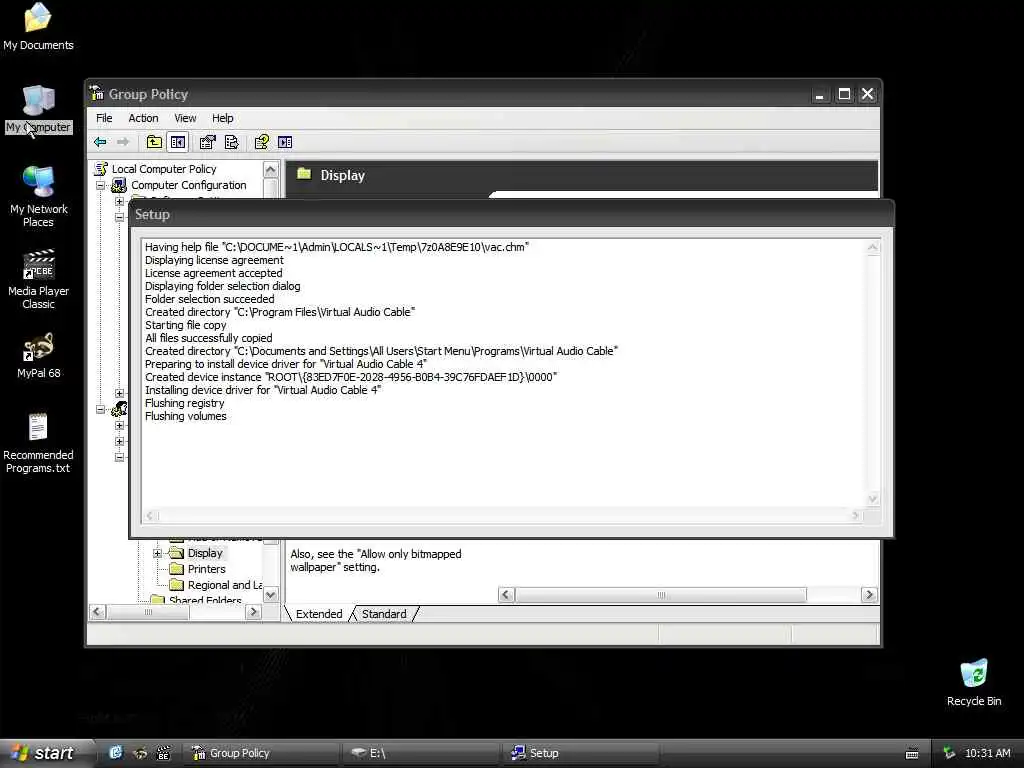This screenshot has height=768, width=1024.
Task: Open the Action menu
Action: point(143,118)
